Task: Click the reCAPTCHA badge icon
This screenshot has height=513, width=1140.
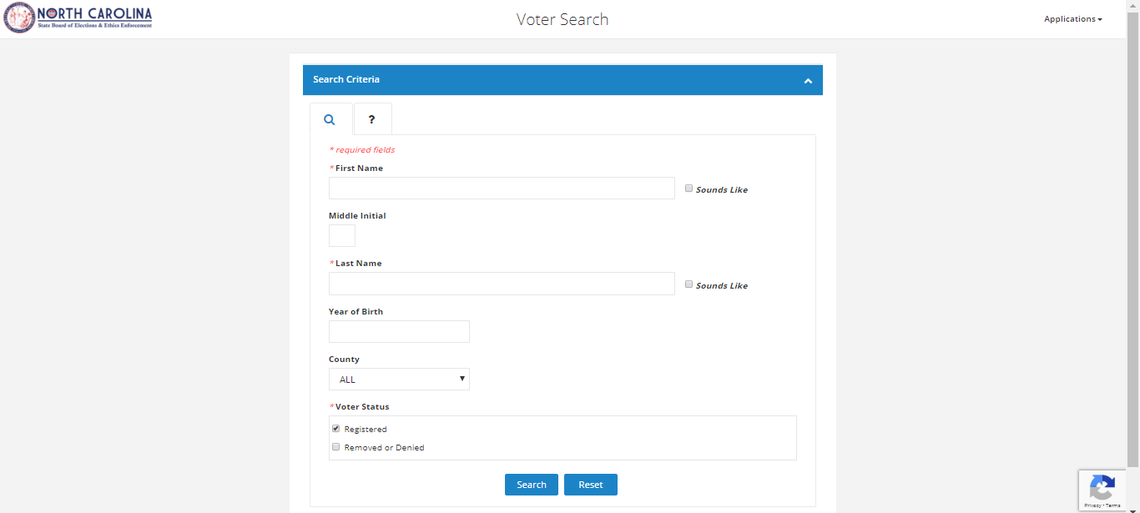Action: (x=1102, y=487)
